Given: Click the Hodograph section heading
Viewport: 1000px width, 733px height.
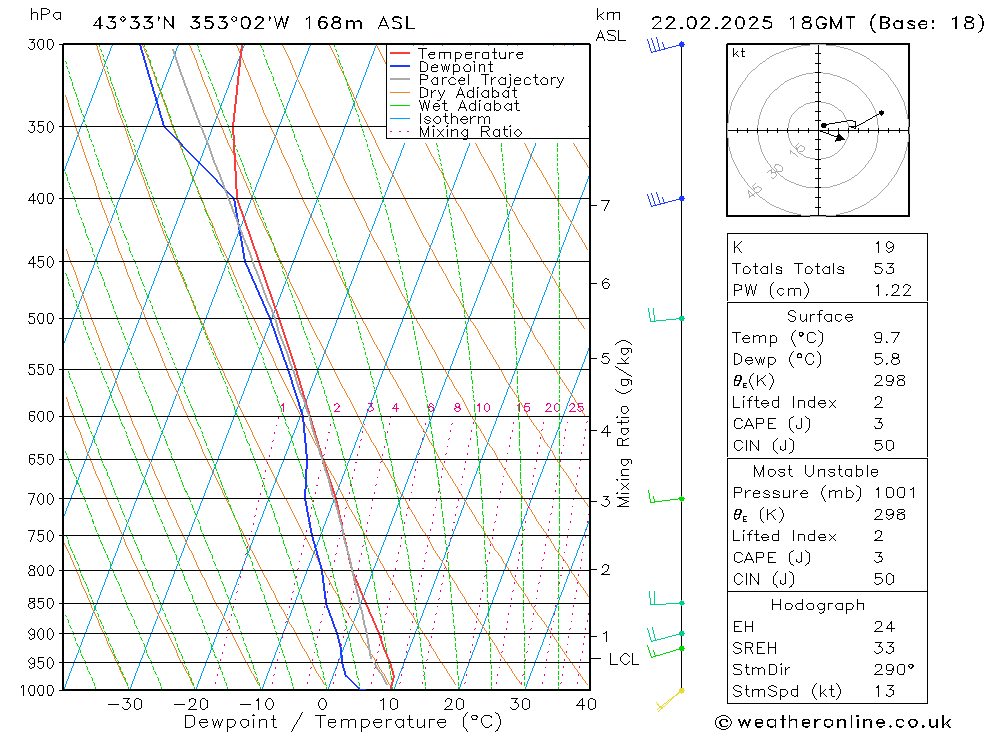Looking at the screenshot, I should [x=818, y=605].
